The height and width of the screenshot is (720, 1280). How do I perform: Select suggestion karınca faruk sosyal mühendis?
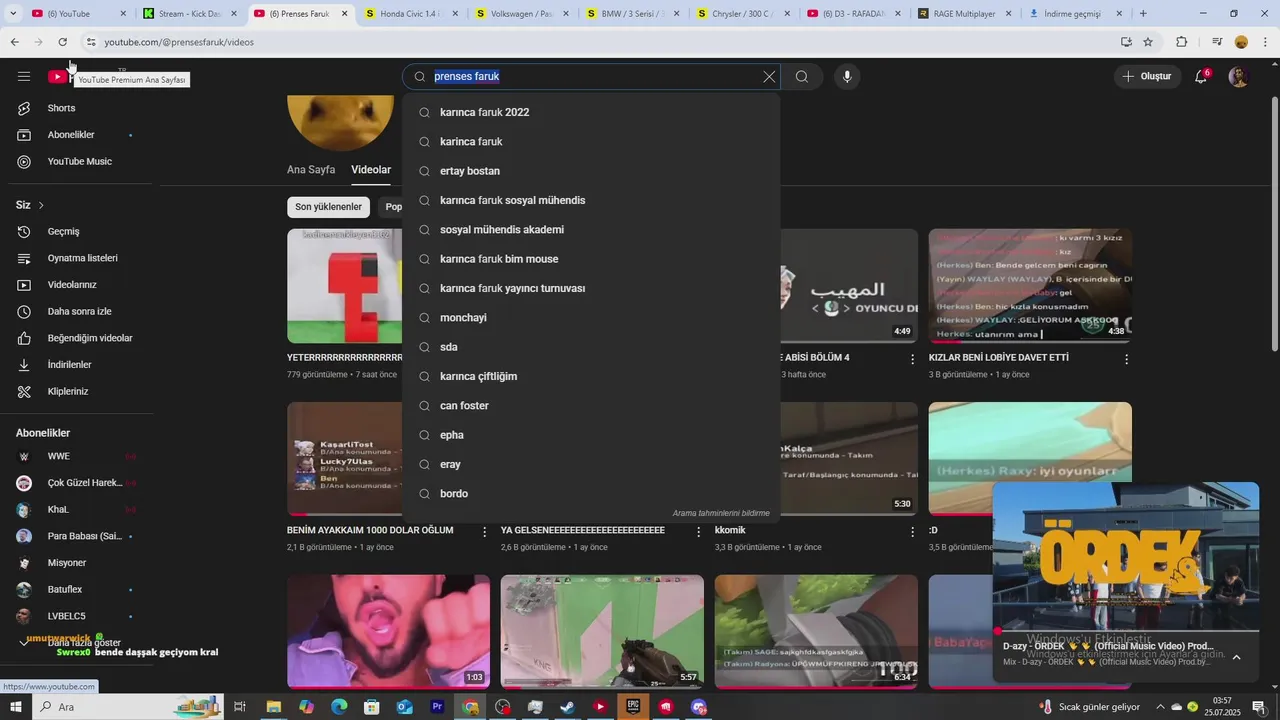coord(591,200)
